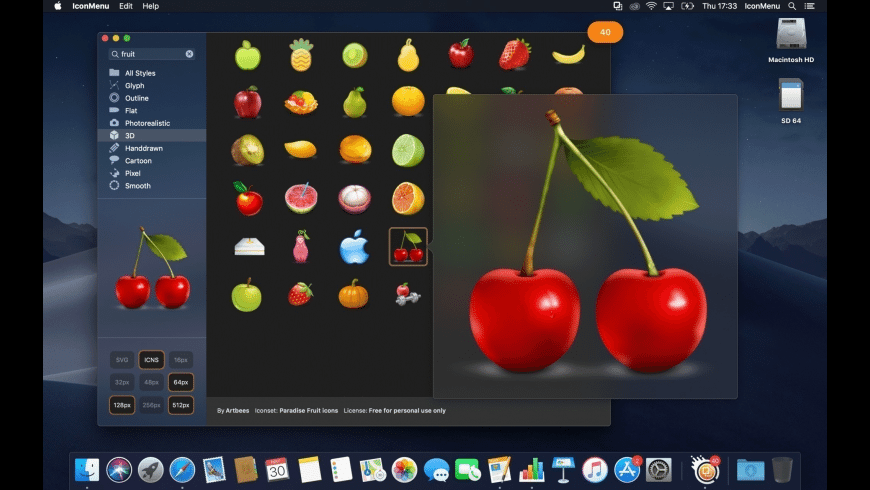The height and width of the screenshot is (490, 870).
Task: Filter by Pixel style
Action: coord(152,173)
